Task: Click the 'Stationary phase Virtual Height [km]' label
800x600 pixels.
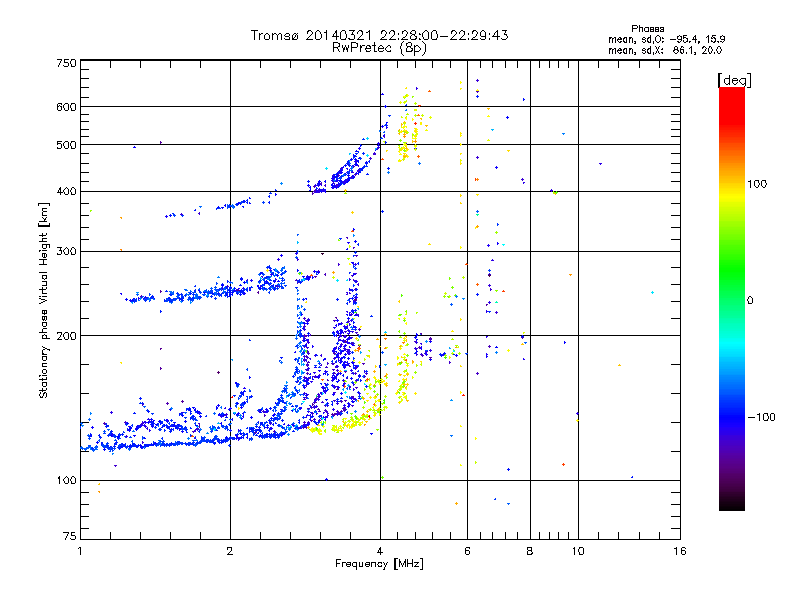Action: [x=44, y=300]
